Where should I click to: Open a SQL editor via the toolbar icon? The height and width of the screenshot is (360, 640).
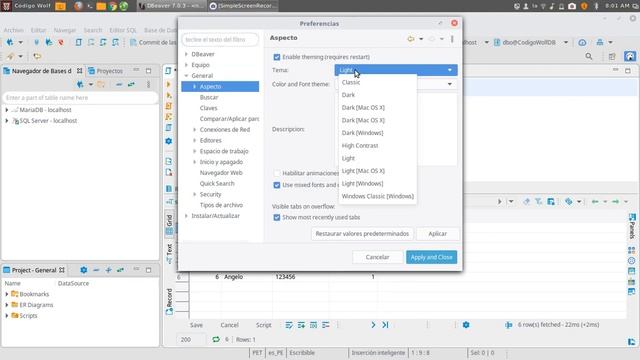pyautogui.click(x=78, y=42)
